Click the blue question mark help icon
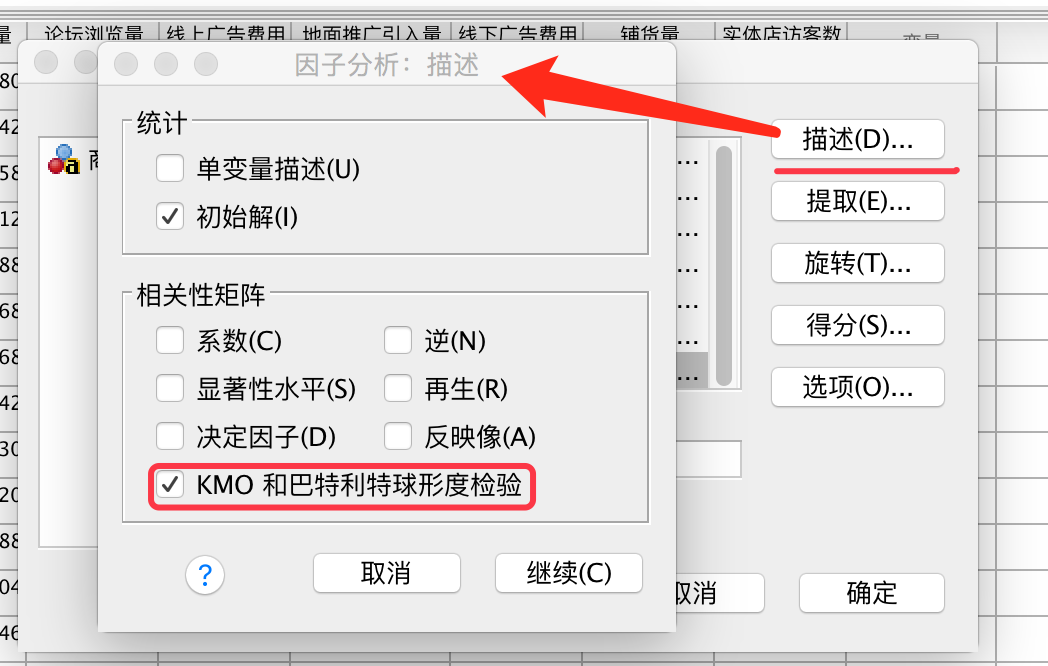This screenshot has width=1048, height=666. (205, 575)
